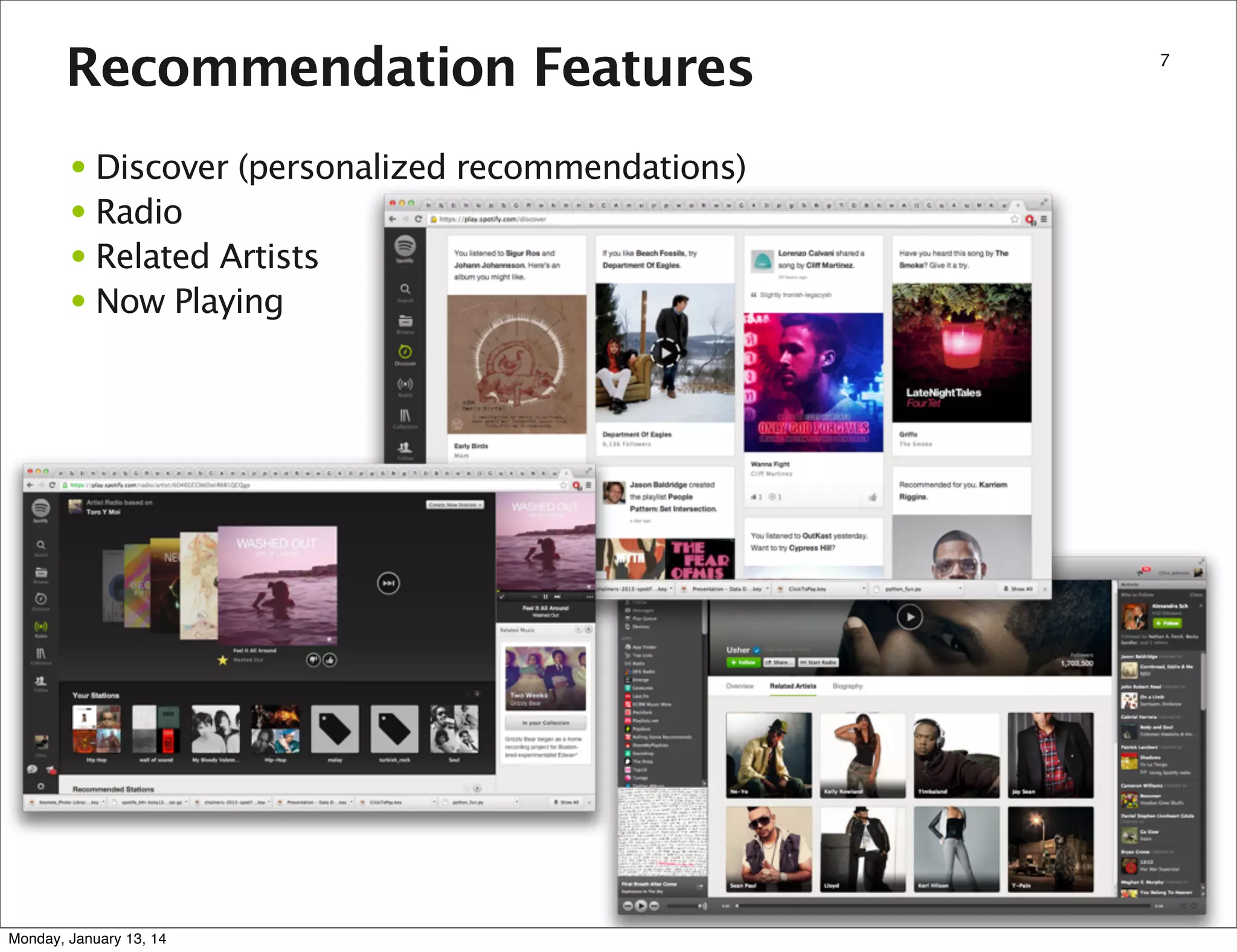Open wall of sound station thumbnail
The height and width of the screenshot is (952, 1237).
click(156, 729)
